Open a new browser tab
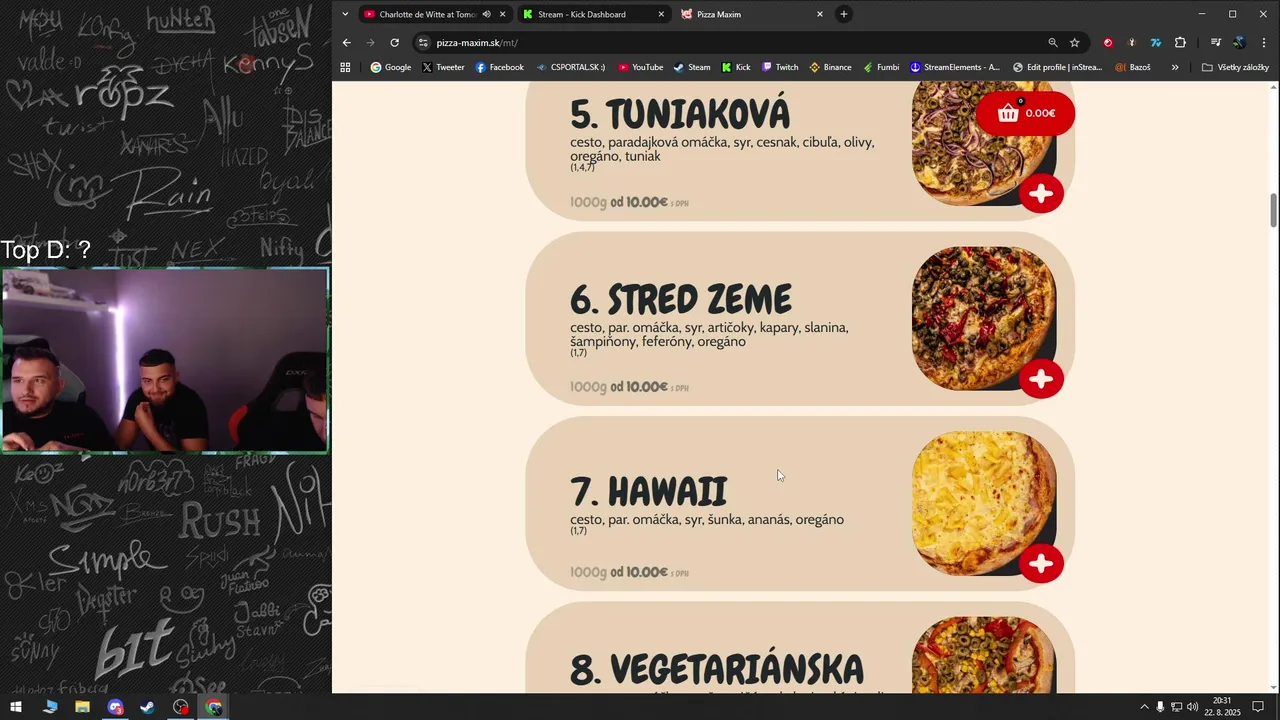This screenshot has height=720, width=1280. click(x=844, y=14)
